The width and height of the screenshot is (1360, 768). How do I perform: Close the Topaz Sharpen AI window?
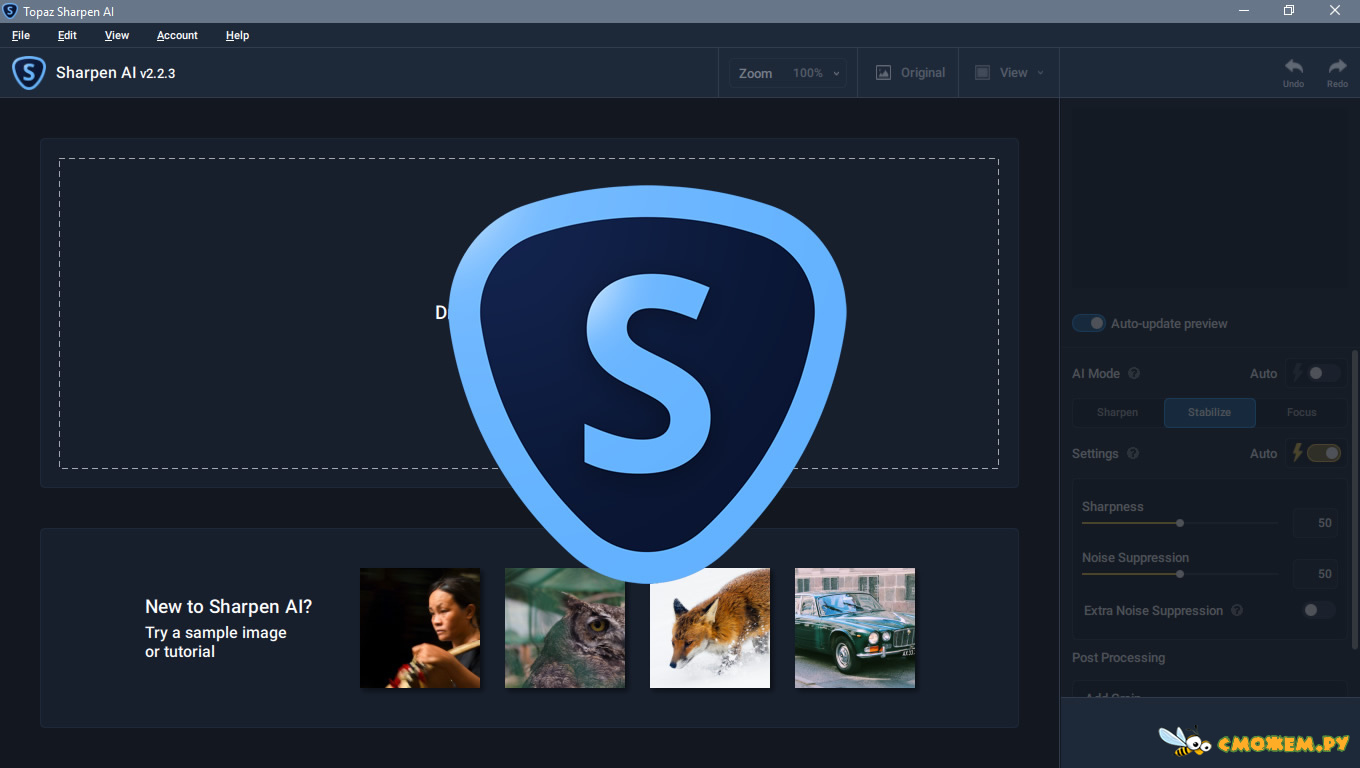(1336, 11)
